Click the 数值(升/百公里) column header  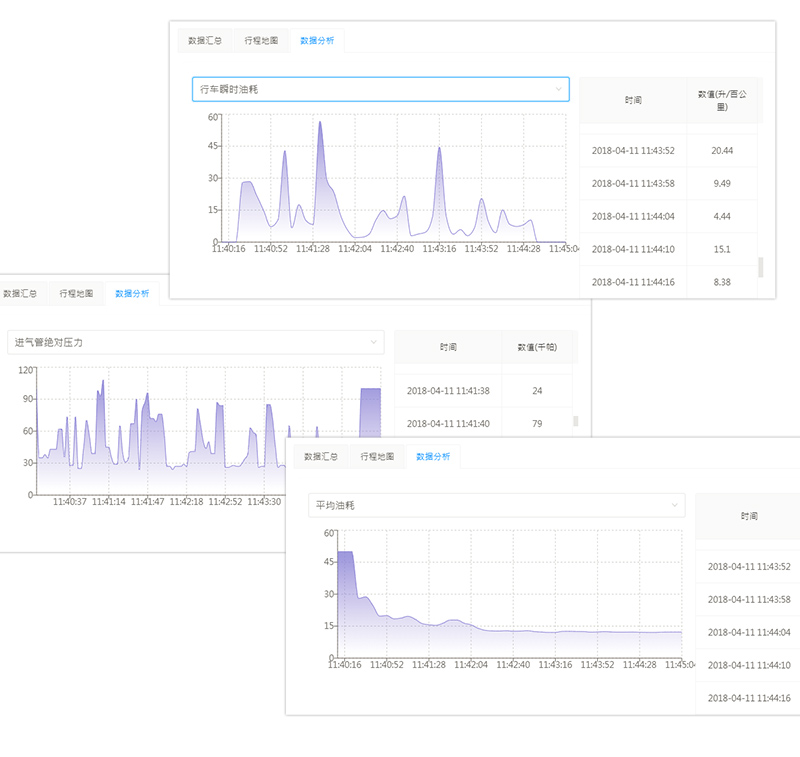(721, 100)
